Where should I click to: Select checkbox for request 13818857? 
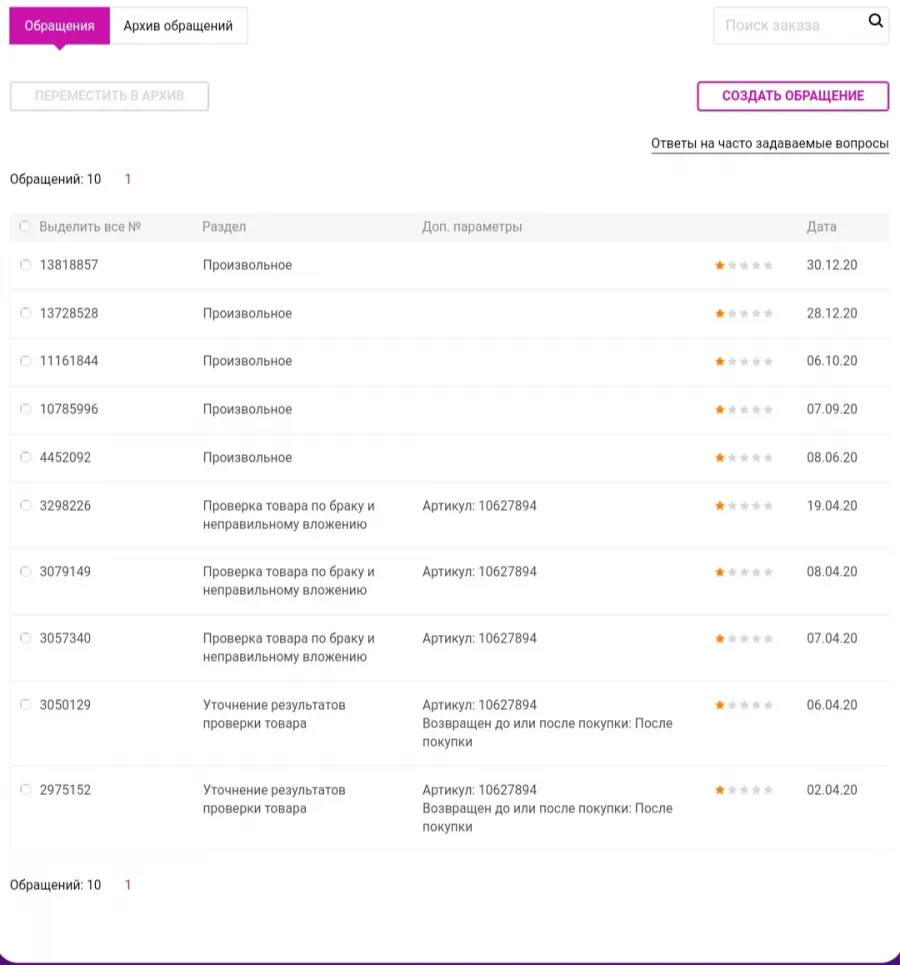point(25,265)
